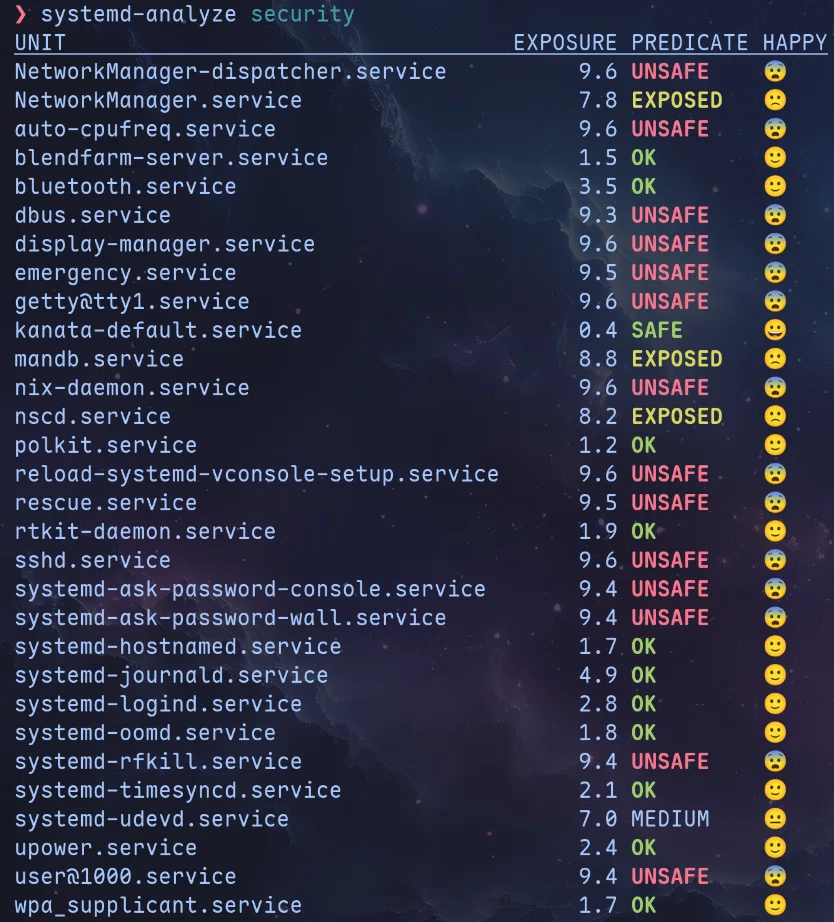Click the scared emoji on display-manager.service row
This screenshot has height=922, width=834.
pyautogui.click(x=775, y=244)
